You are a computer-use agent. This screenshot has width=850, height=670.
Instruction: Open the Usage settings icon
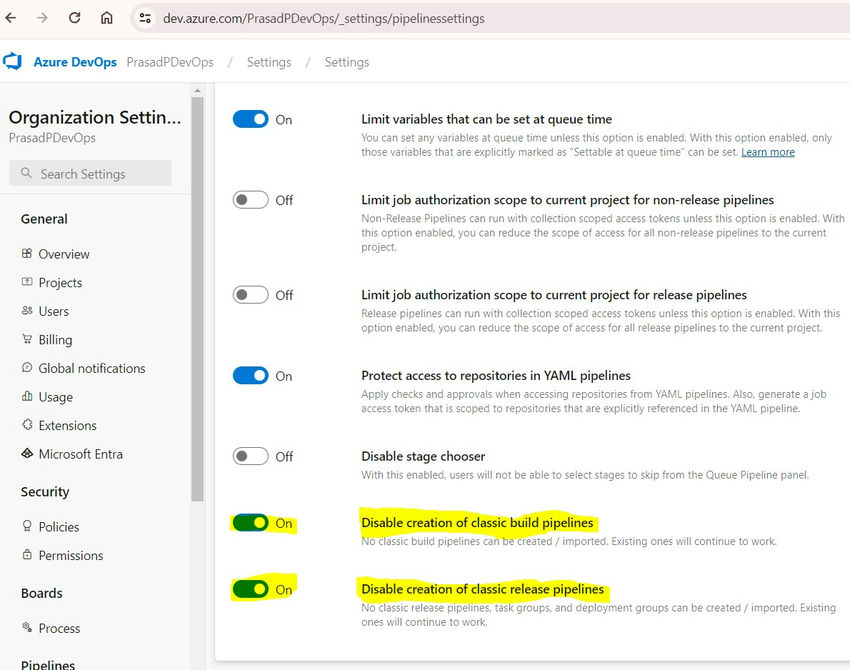[x=25, y=397]
